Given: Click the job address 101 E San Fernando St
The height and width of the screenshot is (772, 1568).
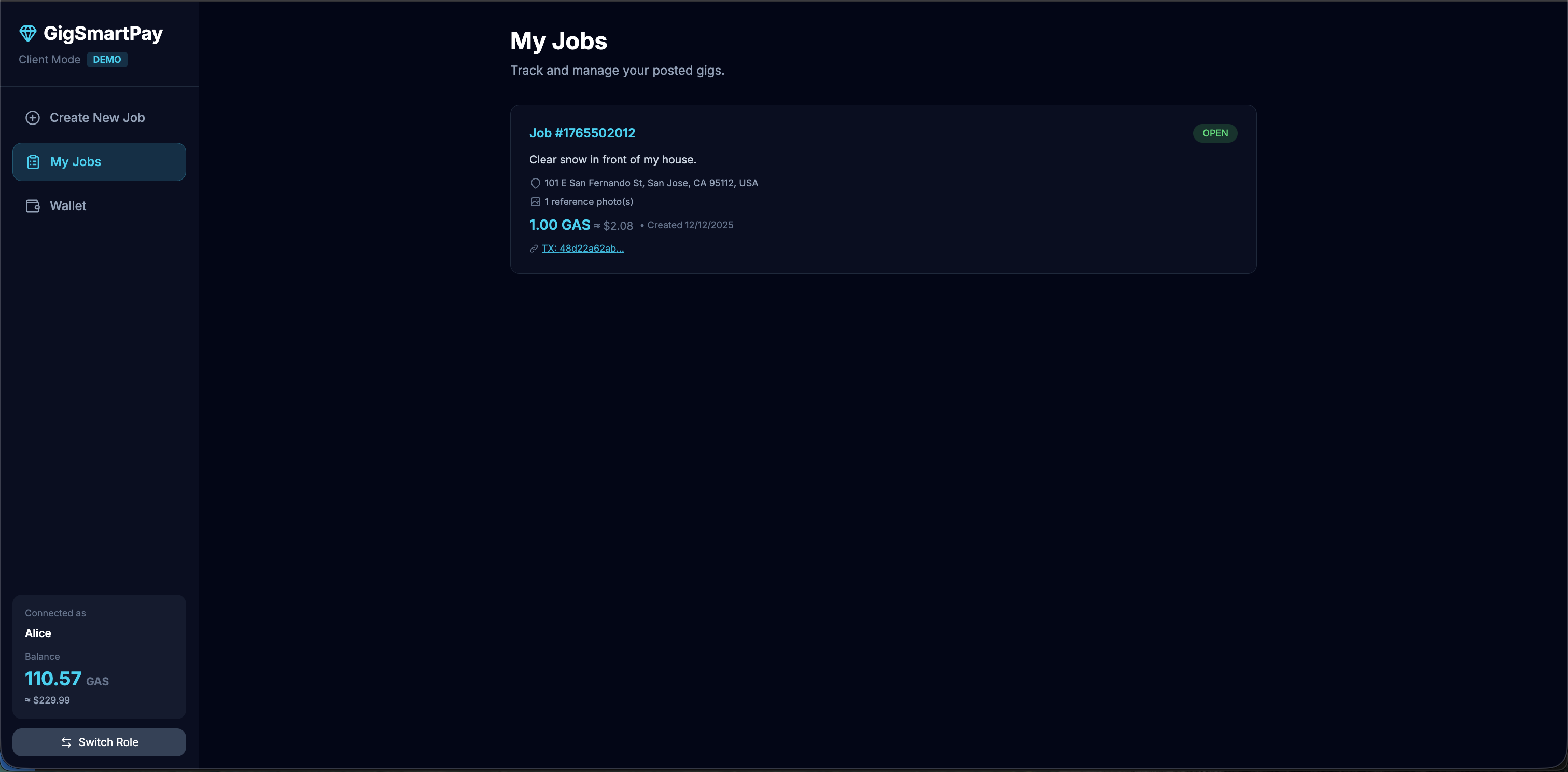Looking at the screenshot, I should click(651, 183).
